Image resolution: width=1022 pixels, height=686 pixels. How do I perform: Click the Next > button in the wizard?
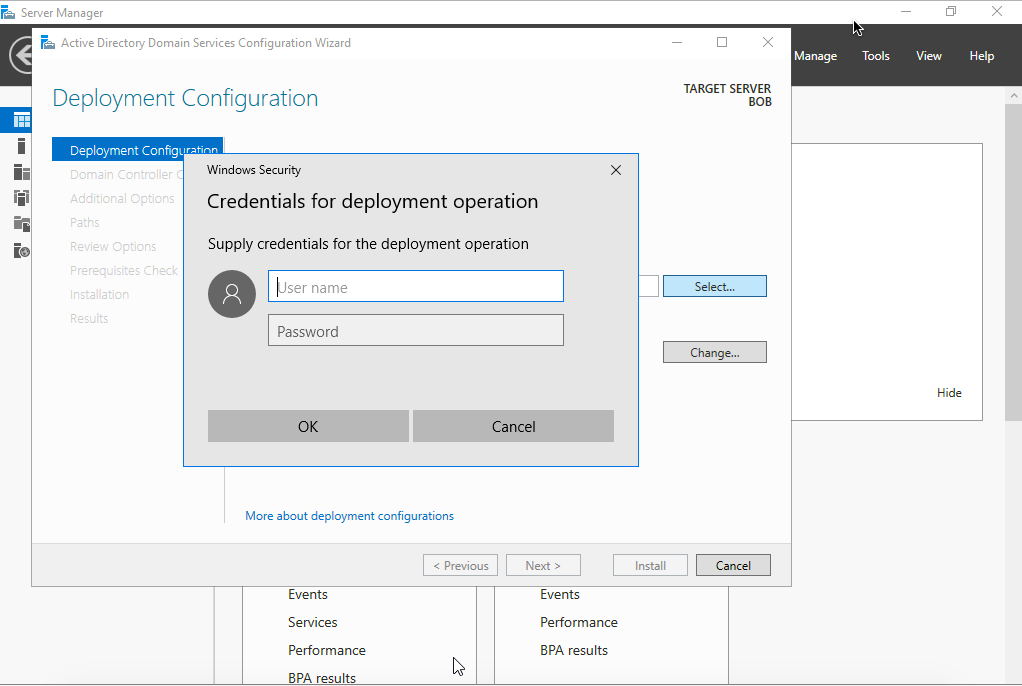[x=543, y=565]
